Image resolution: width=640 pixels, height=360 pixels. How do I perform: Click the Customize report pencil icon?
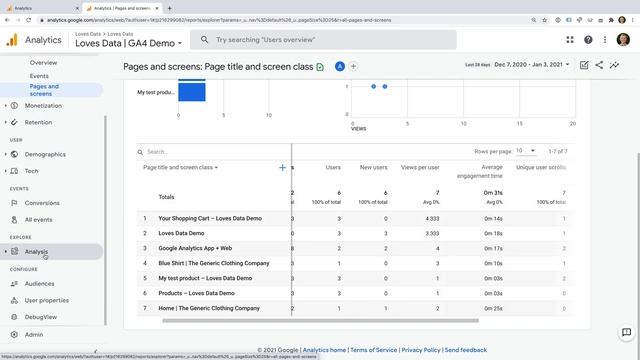(584, 65)
